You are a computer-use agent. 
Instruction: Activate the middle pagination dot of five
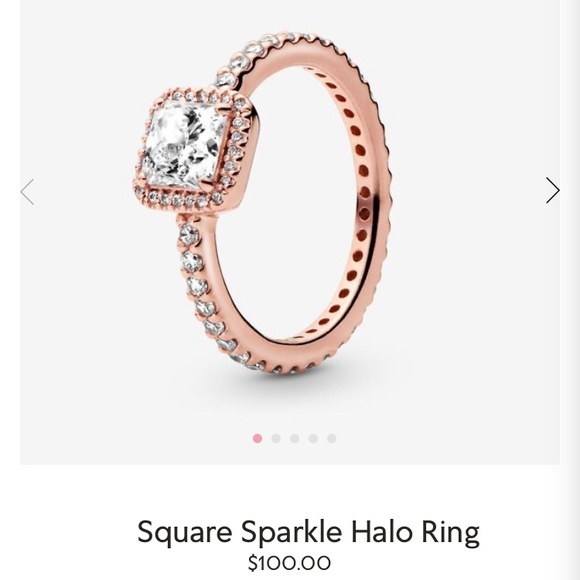[294, 438]
